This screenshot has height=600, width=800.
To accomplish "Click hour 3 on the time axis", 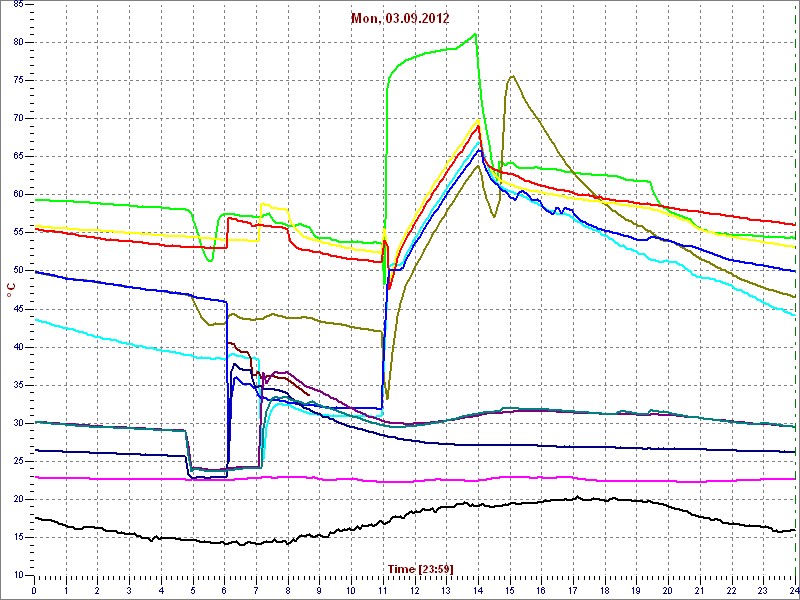I will pyautogui.click(x=129, y=590).
